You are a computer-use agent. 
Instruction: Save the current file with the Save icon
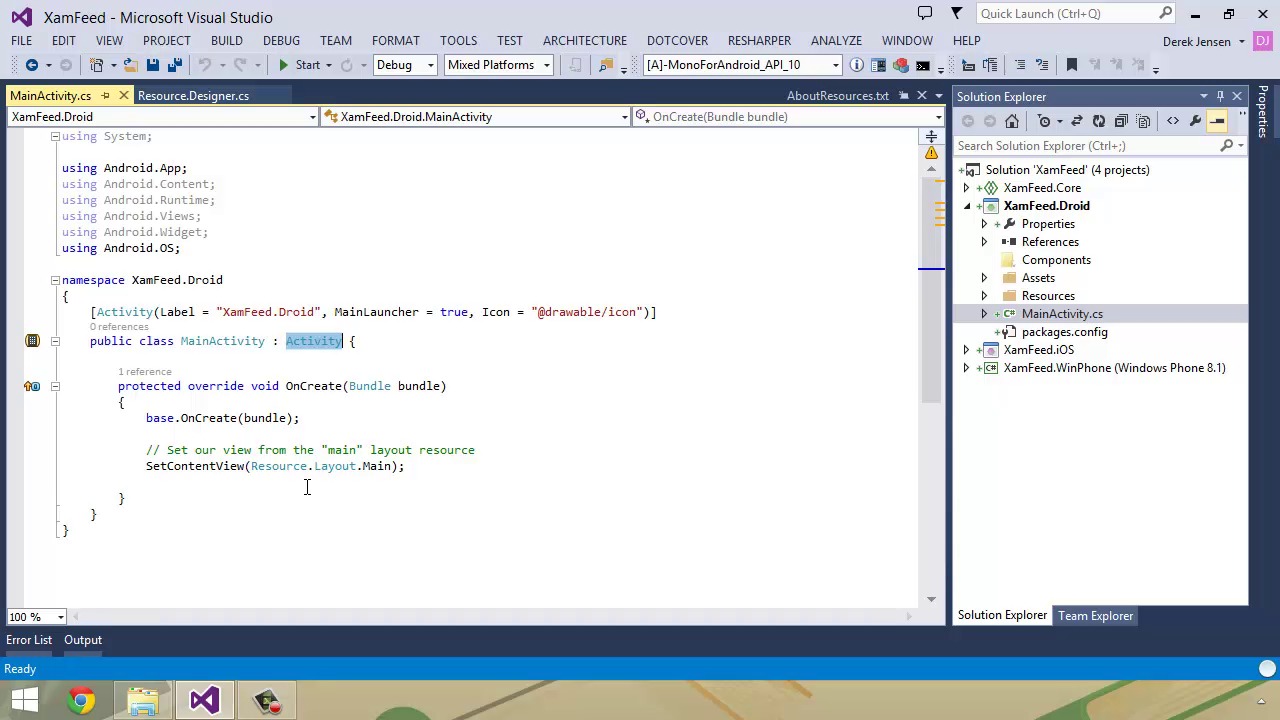point(152,65)
